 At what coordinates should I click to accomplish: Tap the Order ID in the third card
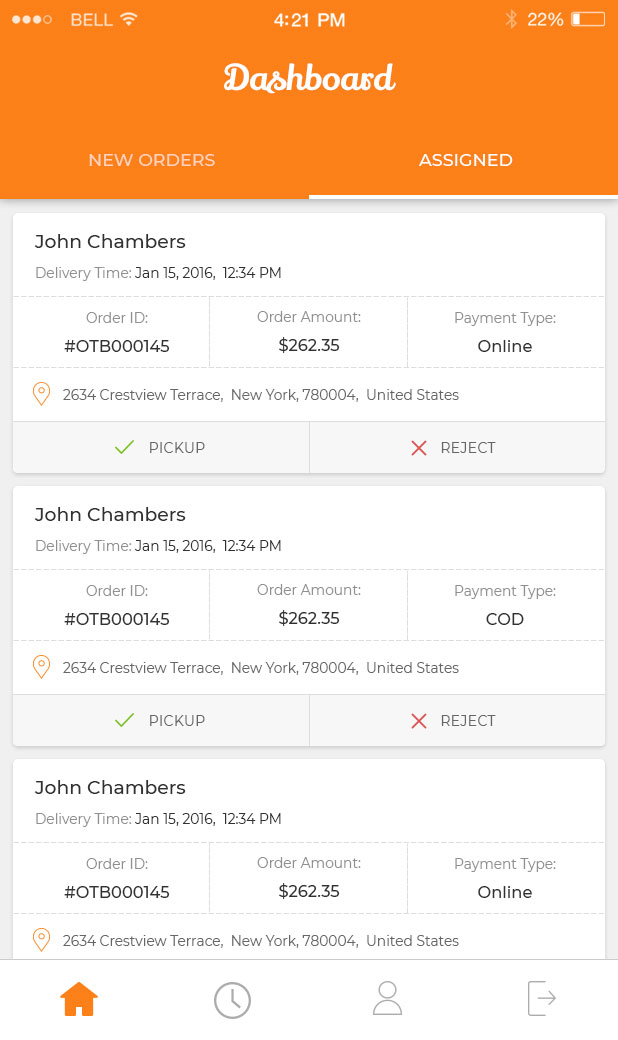tap(117, 892)
